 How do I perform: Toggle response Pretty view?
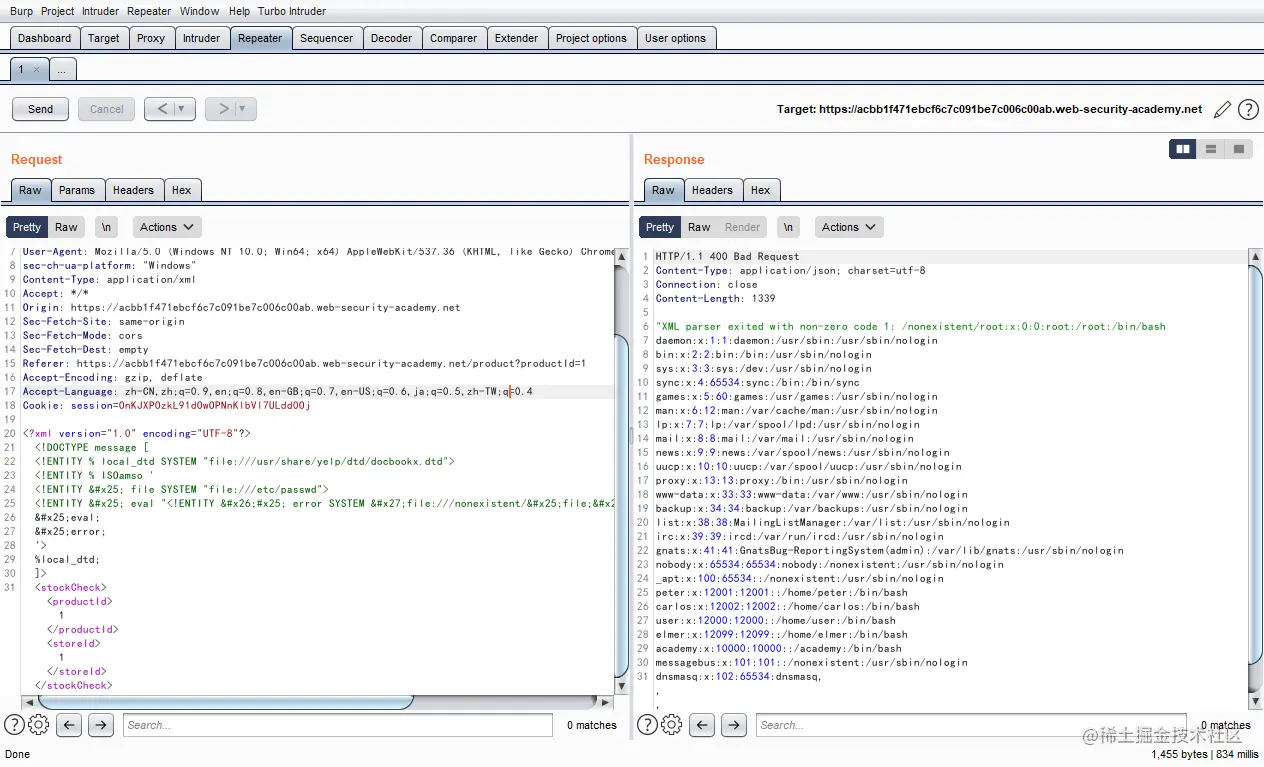660,227
